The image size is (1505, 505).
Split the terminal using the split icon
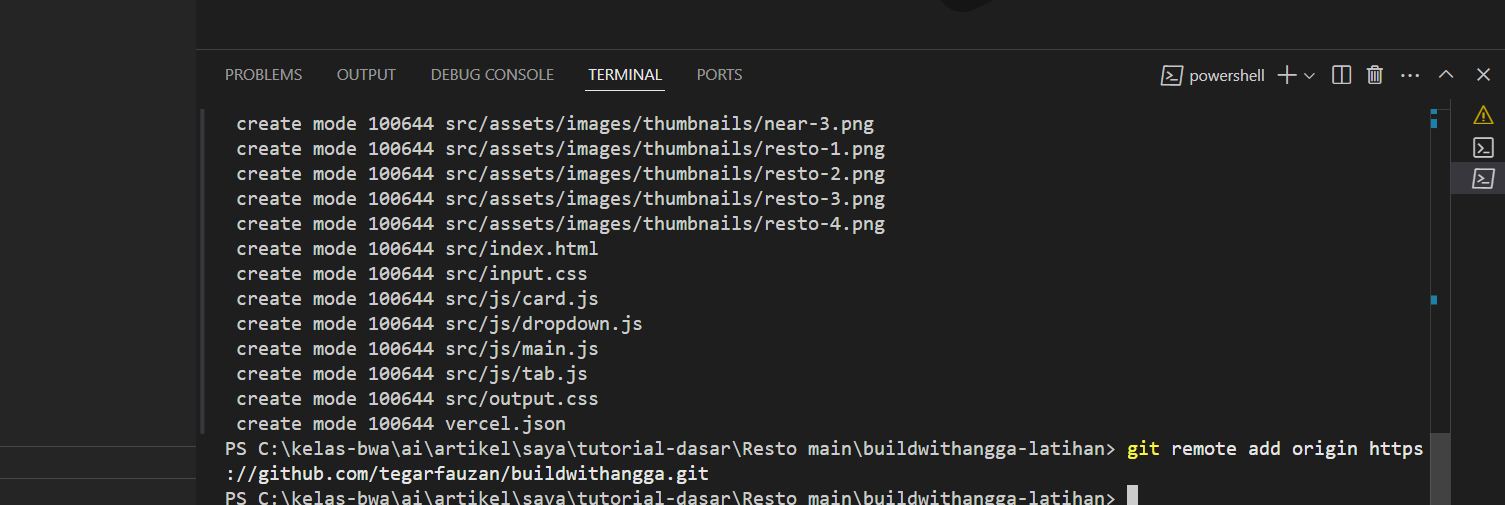(1342, 75)
